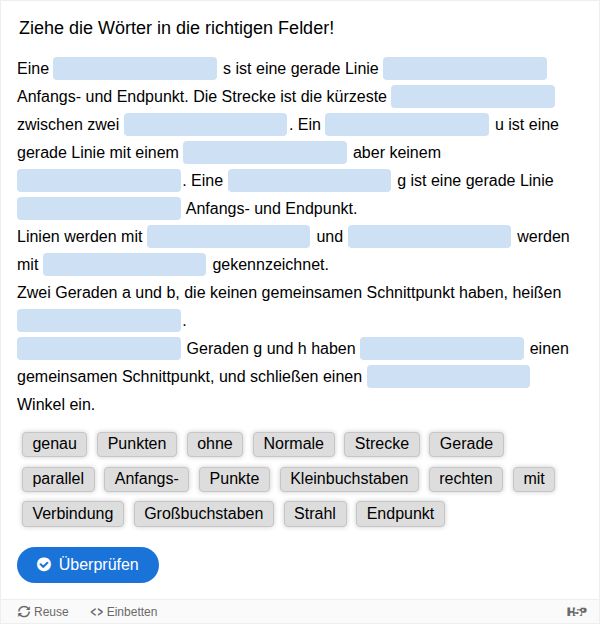Select the 'genau' word chip
The width and height of the screenshot is (600, 624).
coord(55,444)
